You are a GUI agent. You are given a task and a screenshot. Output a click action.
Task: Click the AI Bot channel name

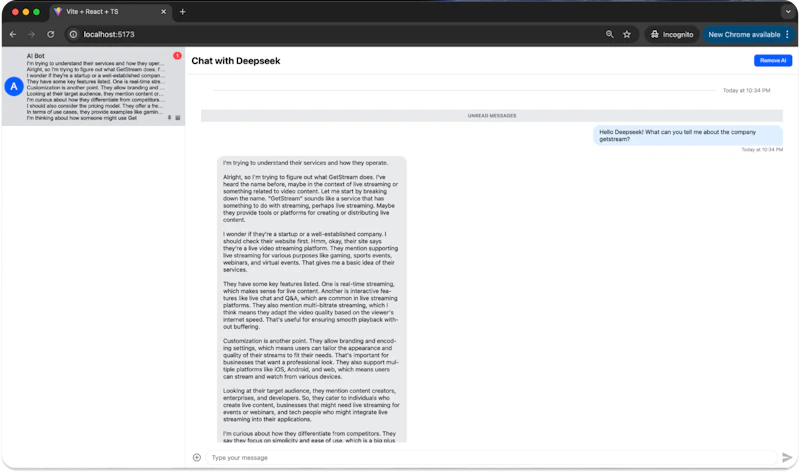(36, 56)
